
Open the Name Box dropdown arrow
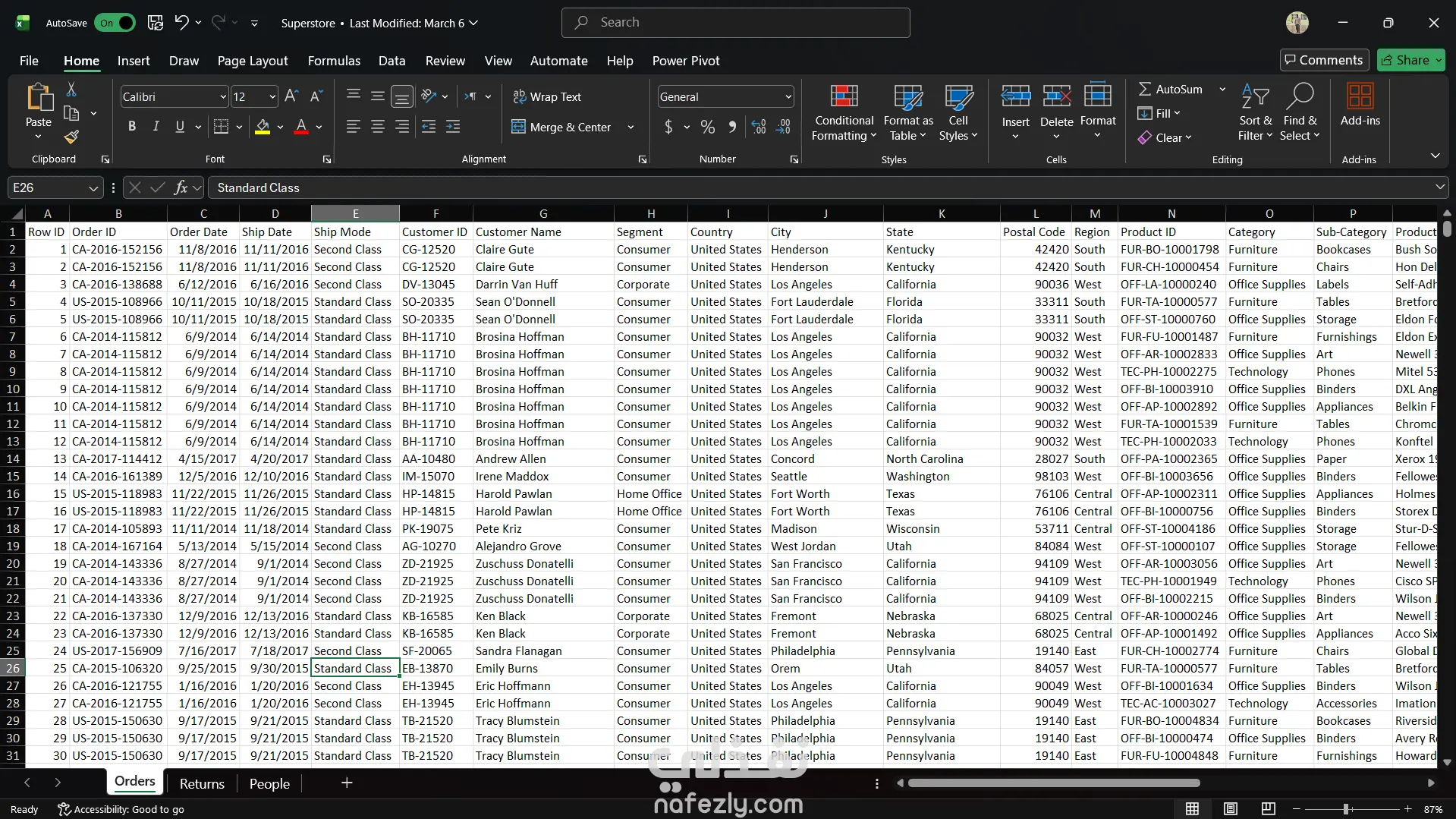click(x=93, y=188)
